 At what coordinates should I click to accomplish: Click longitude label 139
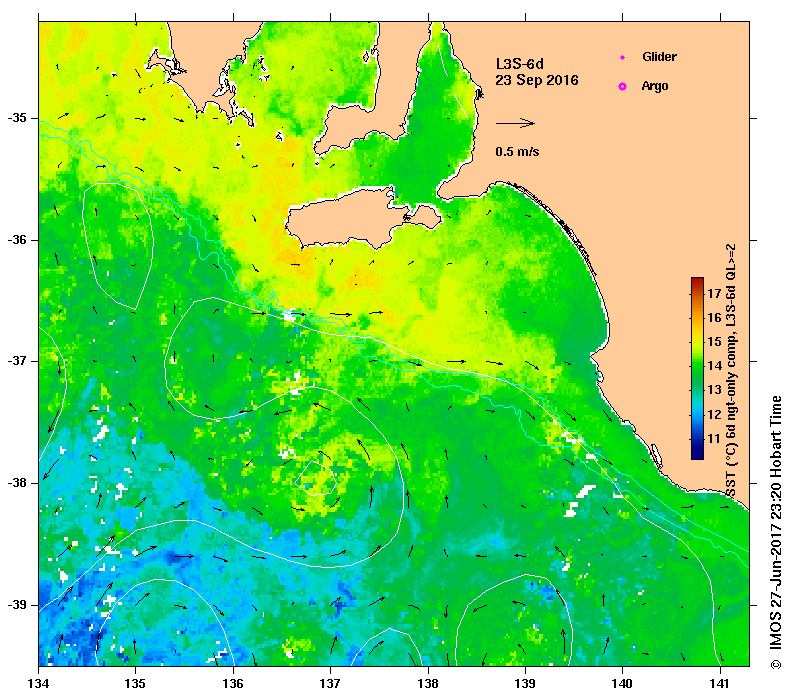click(526, 684)
